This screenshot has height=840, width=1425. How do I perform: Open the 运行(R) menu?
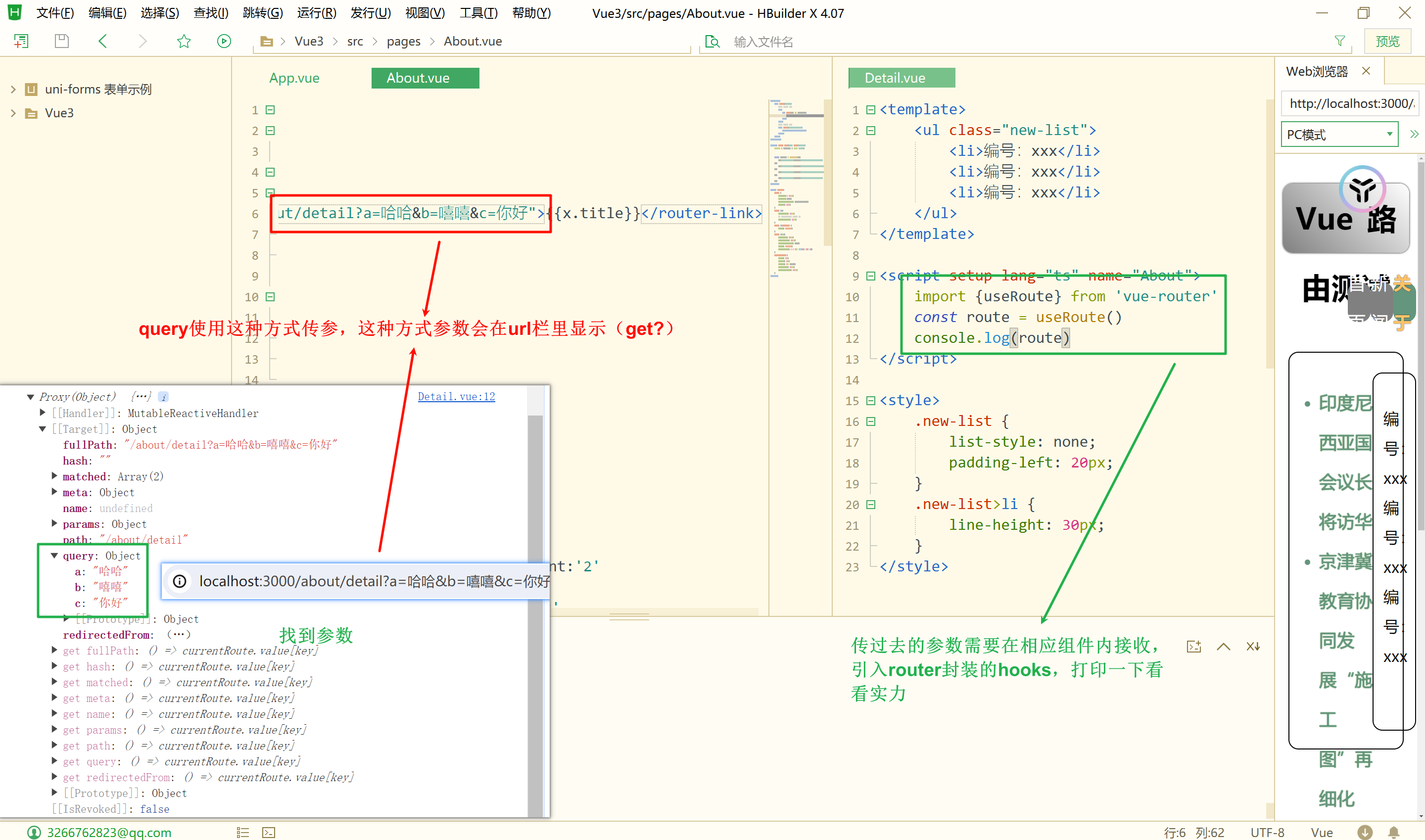click(x=317, y=12)
